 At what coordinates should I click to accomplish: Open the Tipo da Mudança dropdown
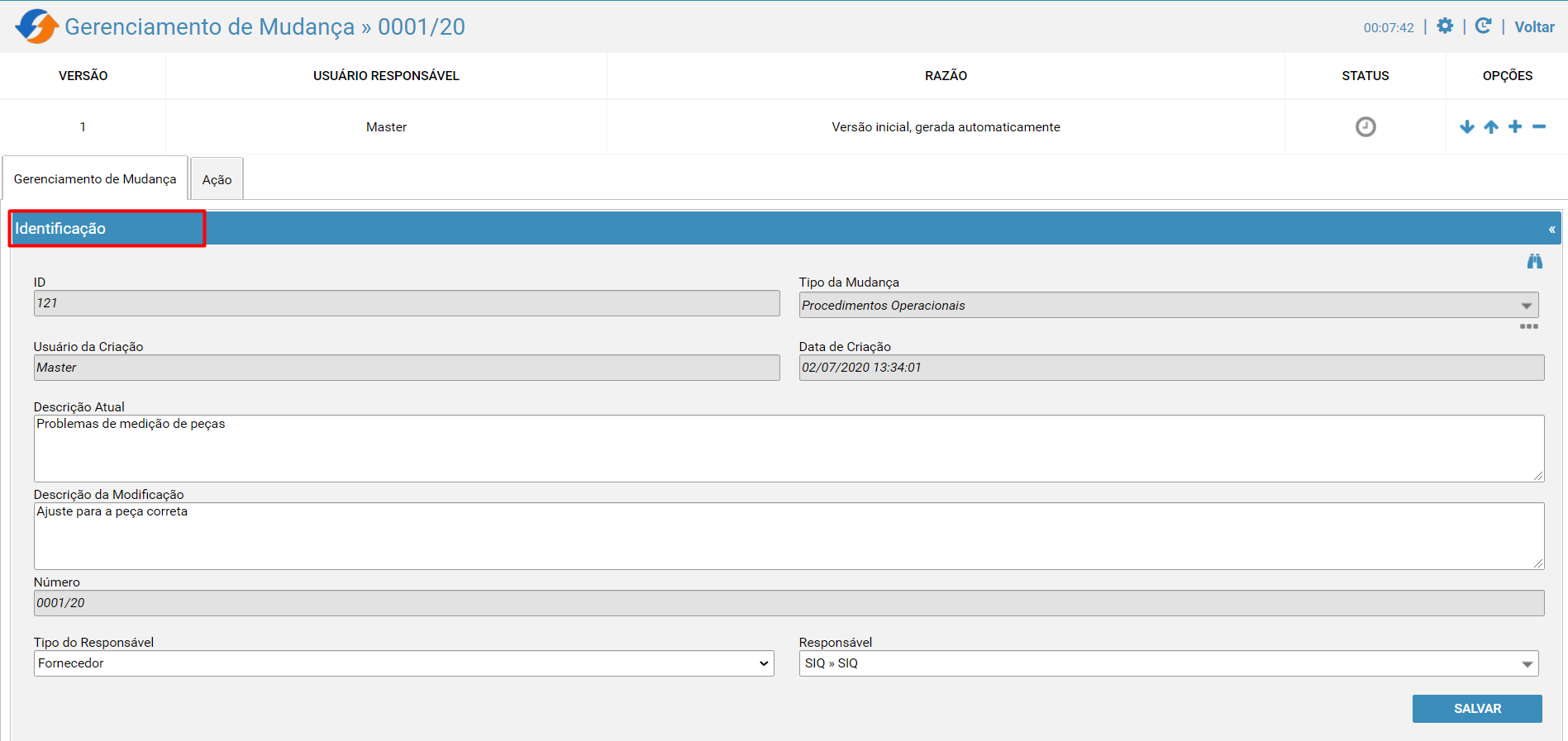point(1168,306)
